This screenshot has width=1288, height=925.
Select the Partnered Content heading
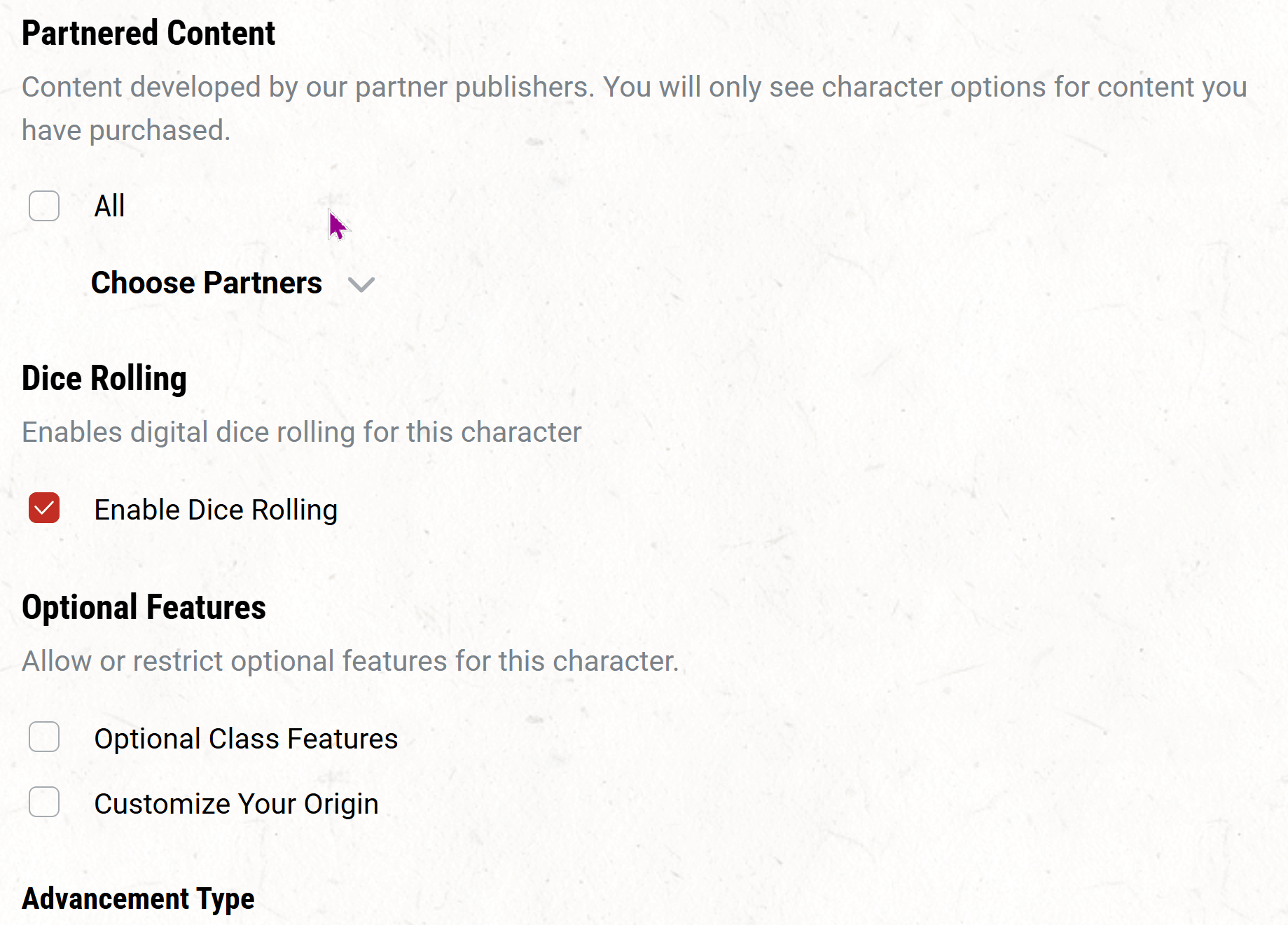click(x=148, y=33)
